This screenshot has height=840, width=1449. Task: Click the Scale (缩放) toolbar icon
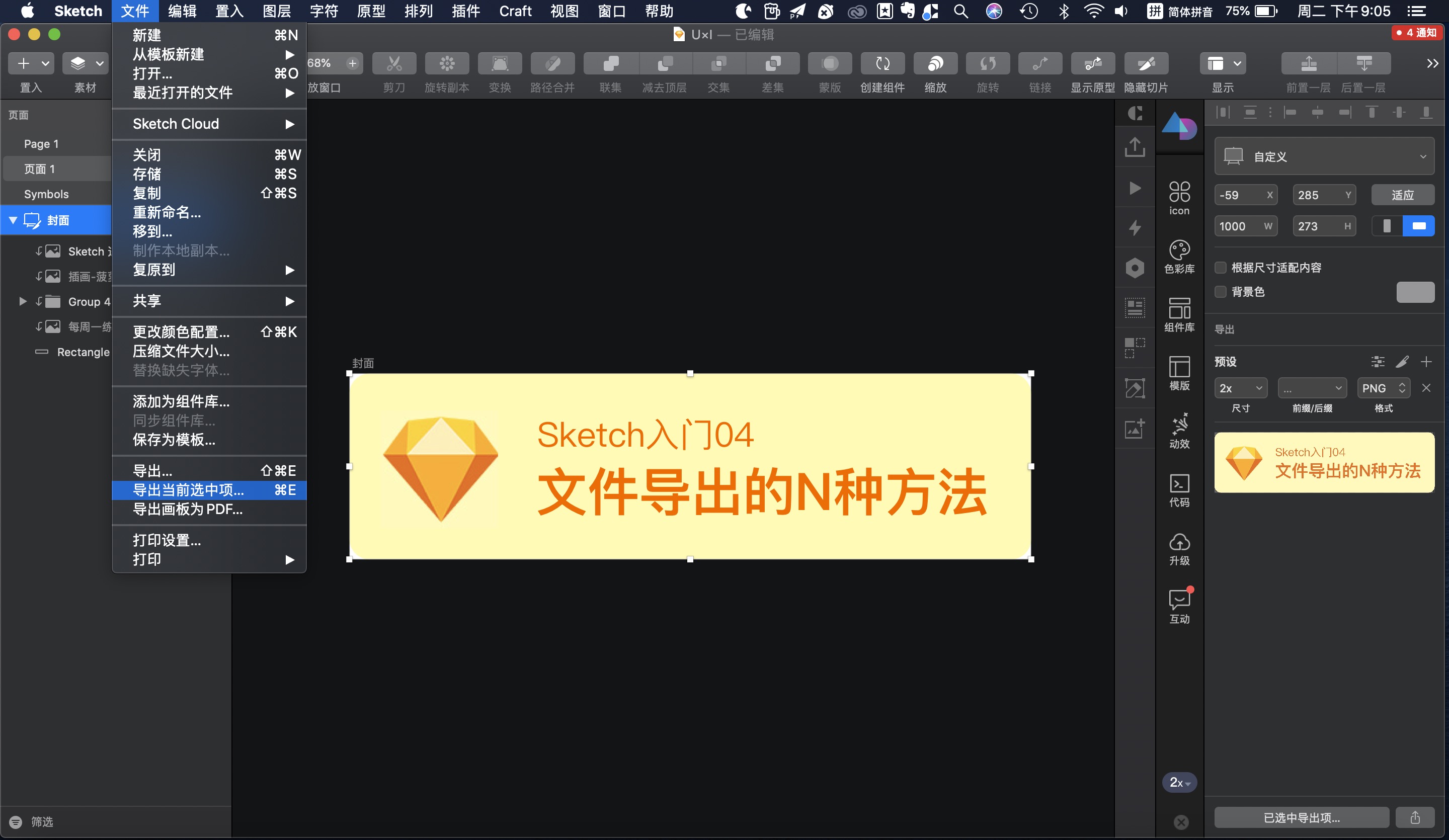pyautogui.click(x=935, y=64)
